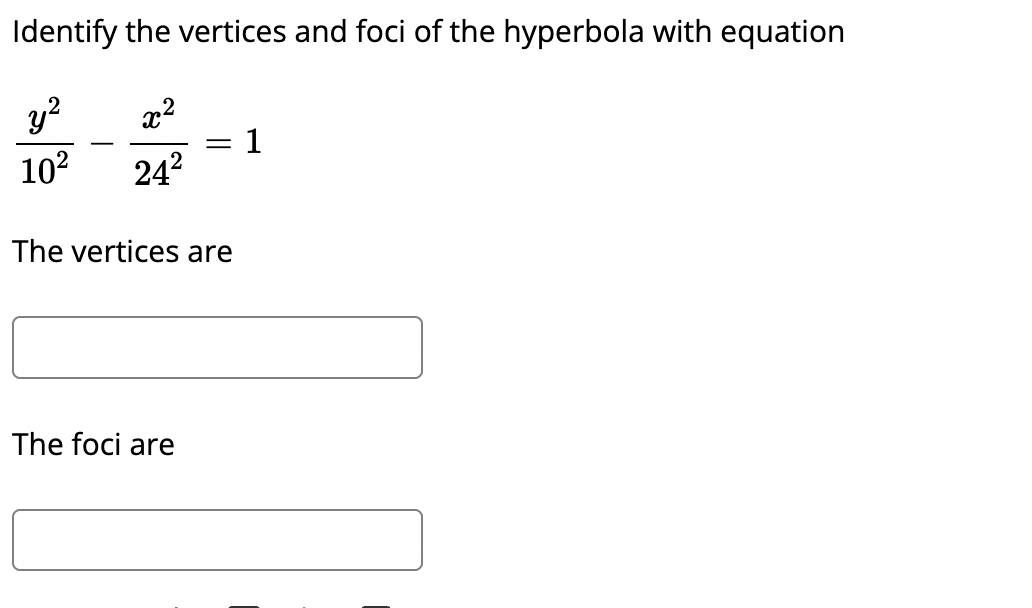Select the leftmost element in the bottom icon row

click(177, 605)
